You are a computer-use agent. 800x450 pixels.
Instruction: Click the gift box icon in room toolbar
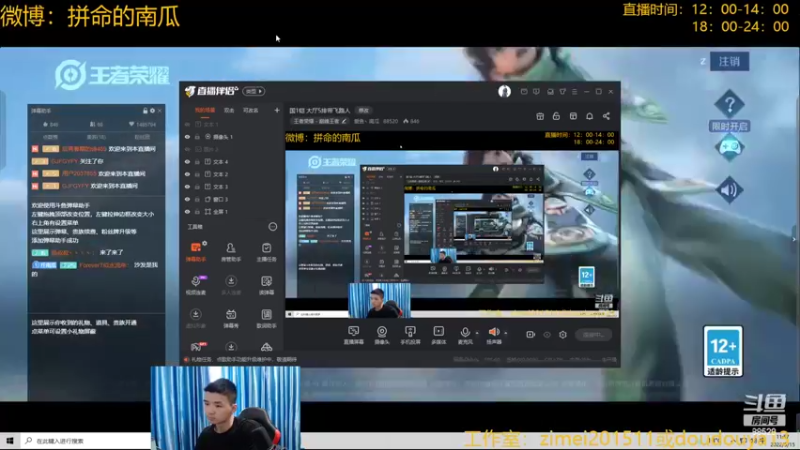[540, 116]
